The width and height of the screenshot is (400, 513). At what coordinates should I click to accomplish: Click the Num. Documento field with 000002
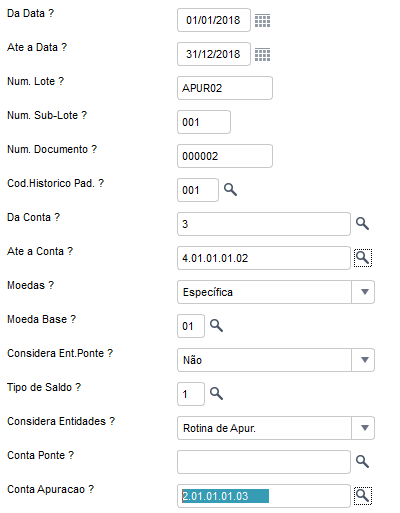tap(225, 156)
